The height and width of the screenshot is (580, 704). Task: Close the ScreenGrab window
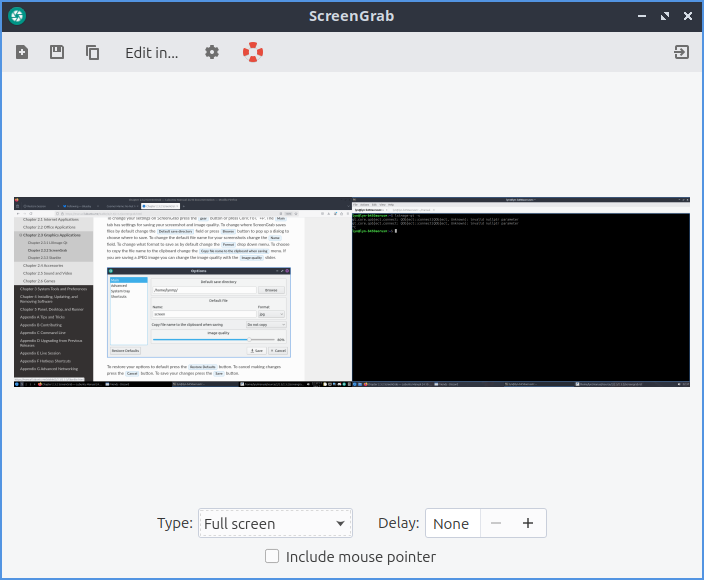coord(687,16)
